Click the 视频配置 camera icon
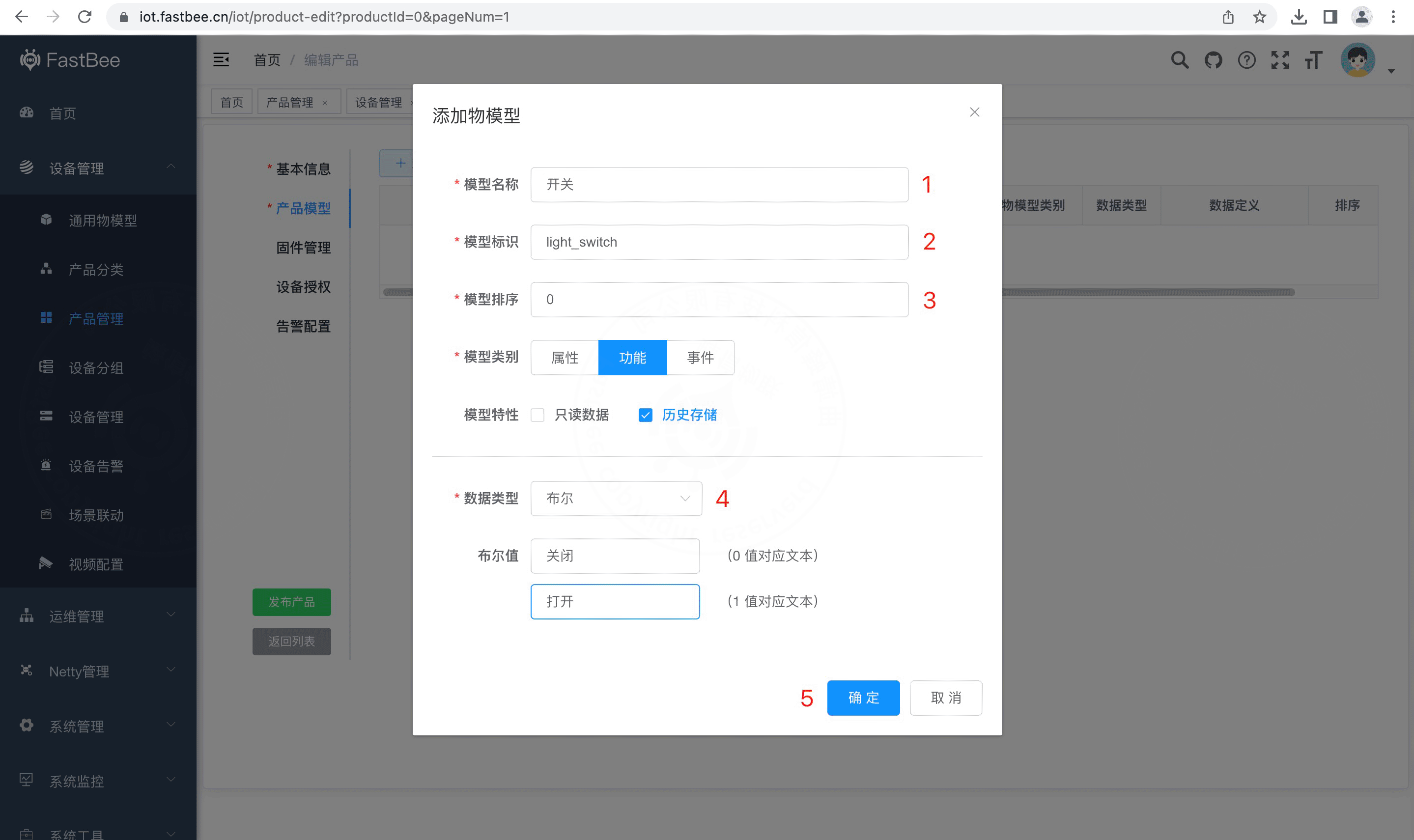This screenshot has width=1414, height=840. [46, 564]
